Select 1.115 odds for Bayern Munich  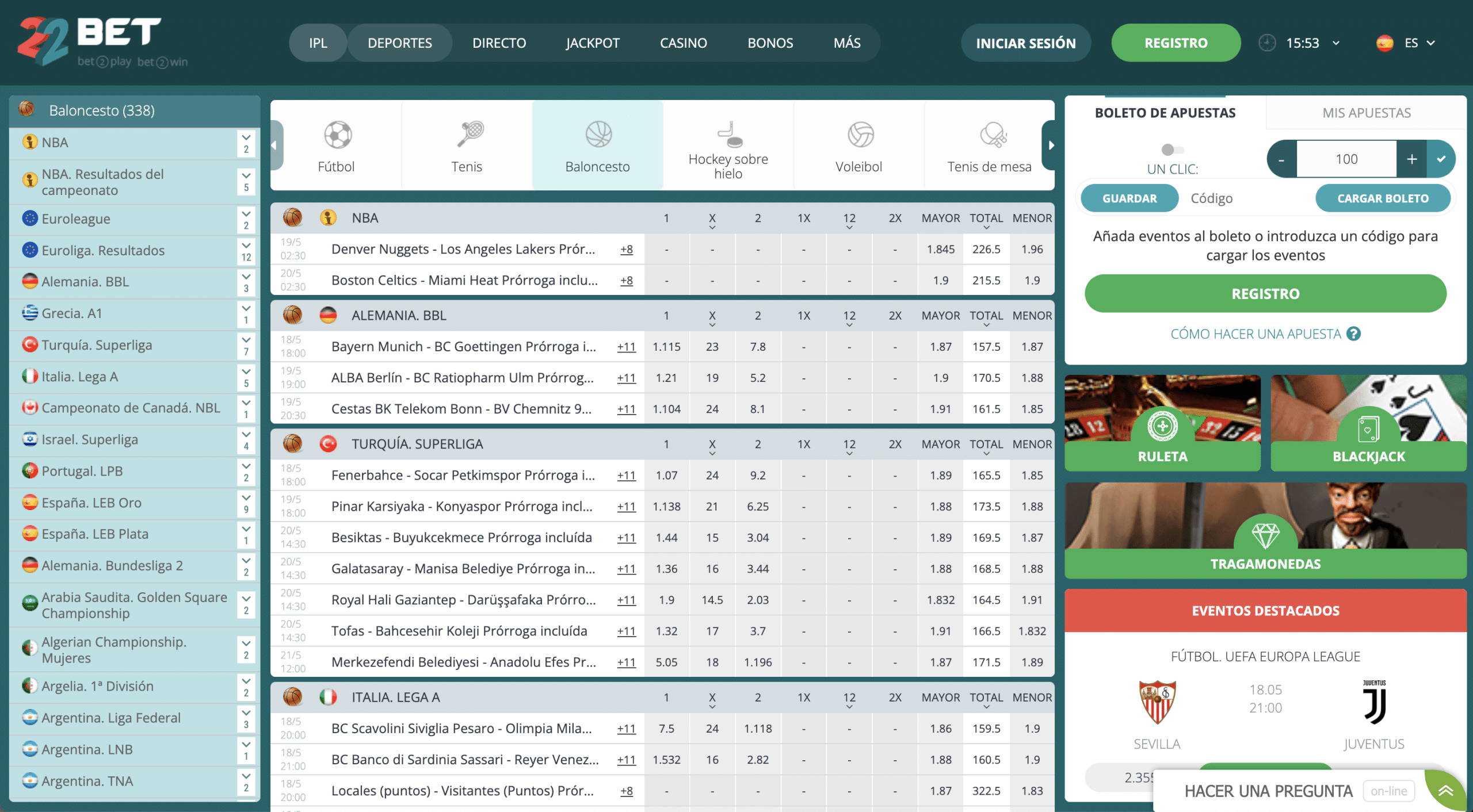click(666, 347)
